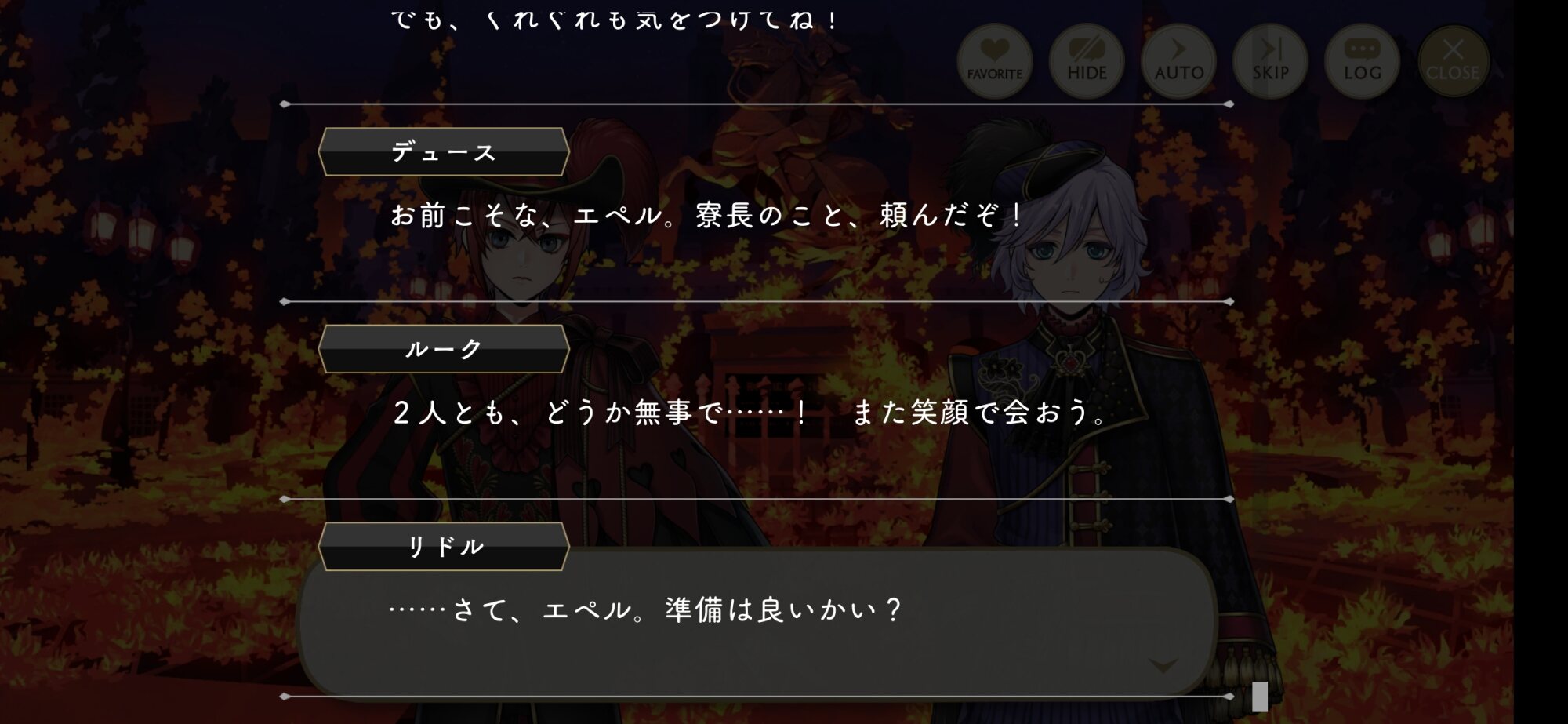Select Rook's line 2人とも、どうか無事で
1568x724 pixels.
(750, 412)
